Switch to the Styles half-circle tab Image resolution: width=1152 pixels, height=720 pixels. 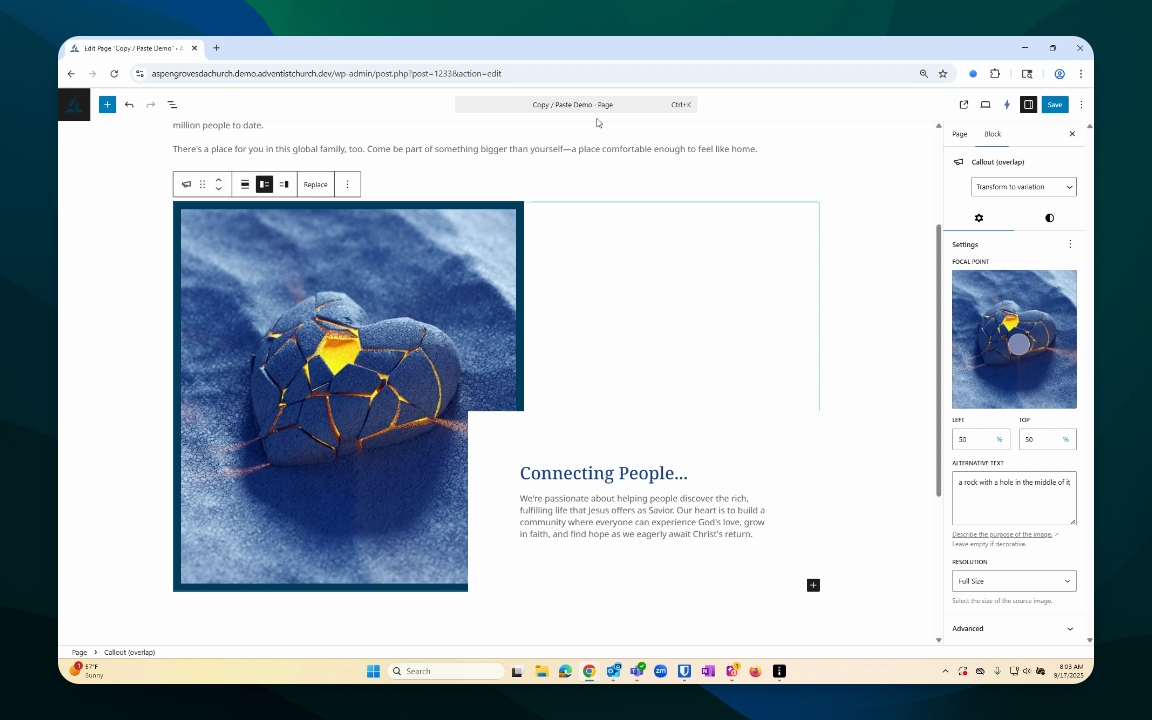pos(1049,218)
